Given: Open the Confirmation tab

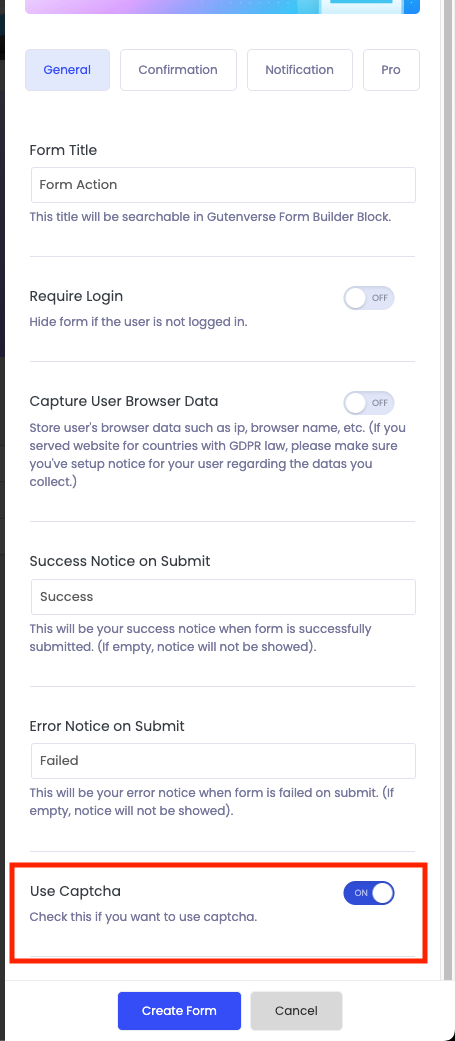Looking at the screenshot, I should click(178, 70).
